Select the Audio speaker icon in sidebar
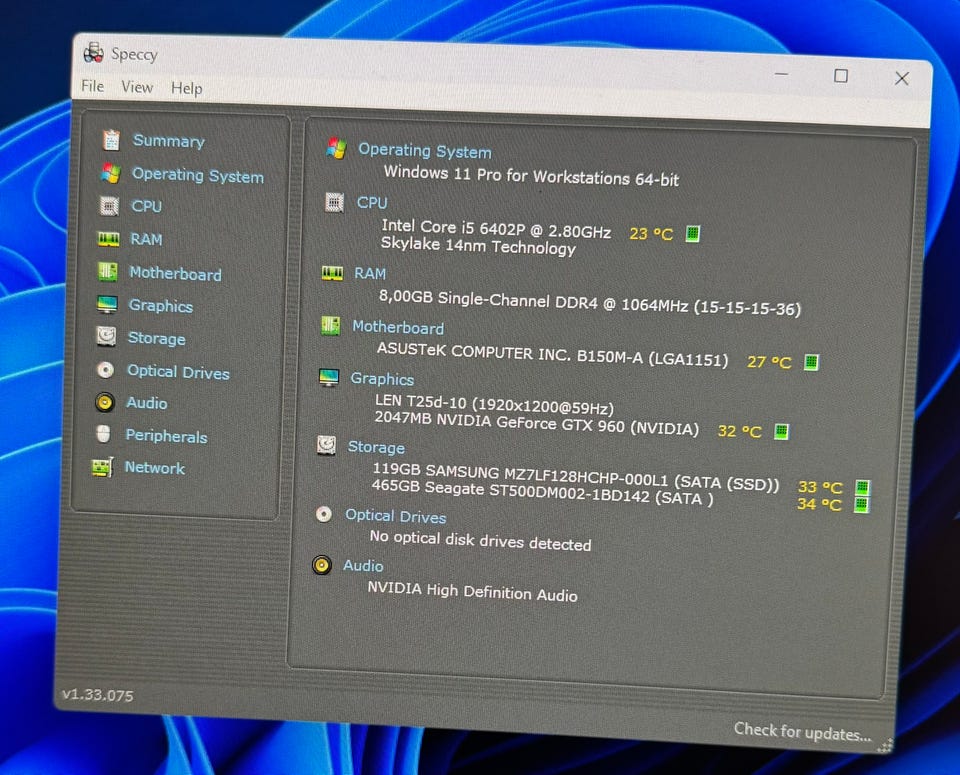 coord(105,402)
